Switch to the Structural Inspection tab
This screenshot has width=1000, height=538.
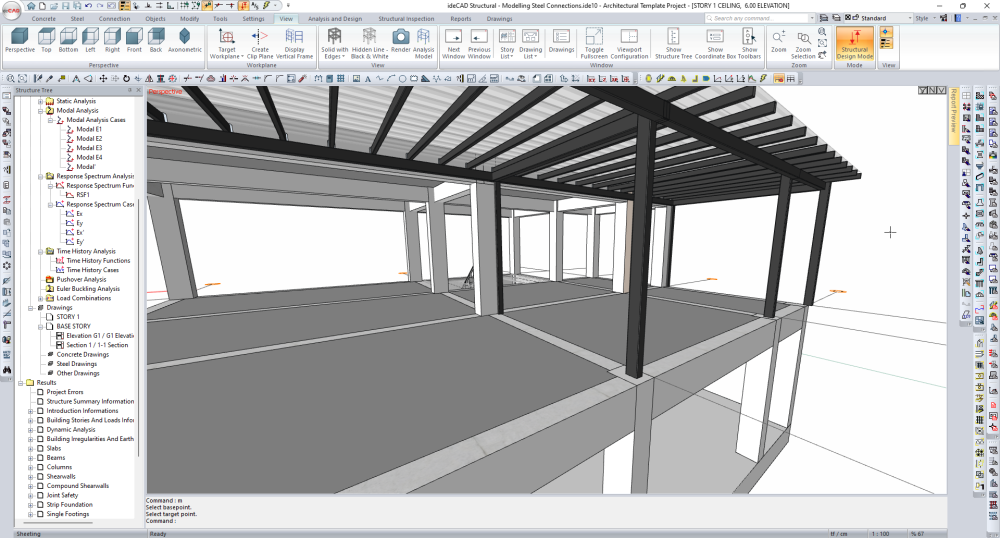(x=406, y=19)
